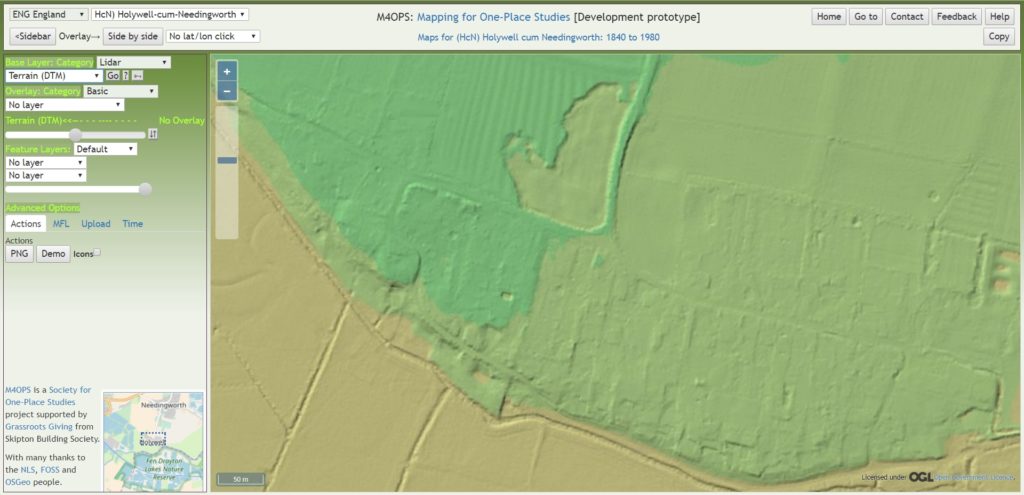Image resolution: width=1024 pixels, height=495 pixels.
Task: Switch to the MFL tab
Action: (61, 223)
